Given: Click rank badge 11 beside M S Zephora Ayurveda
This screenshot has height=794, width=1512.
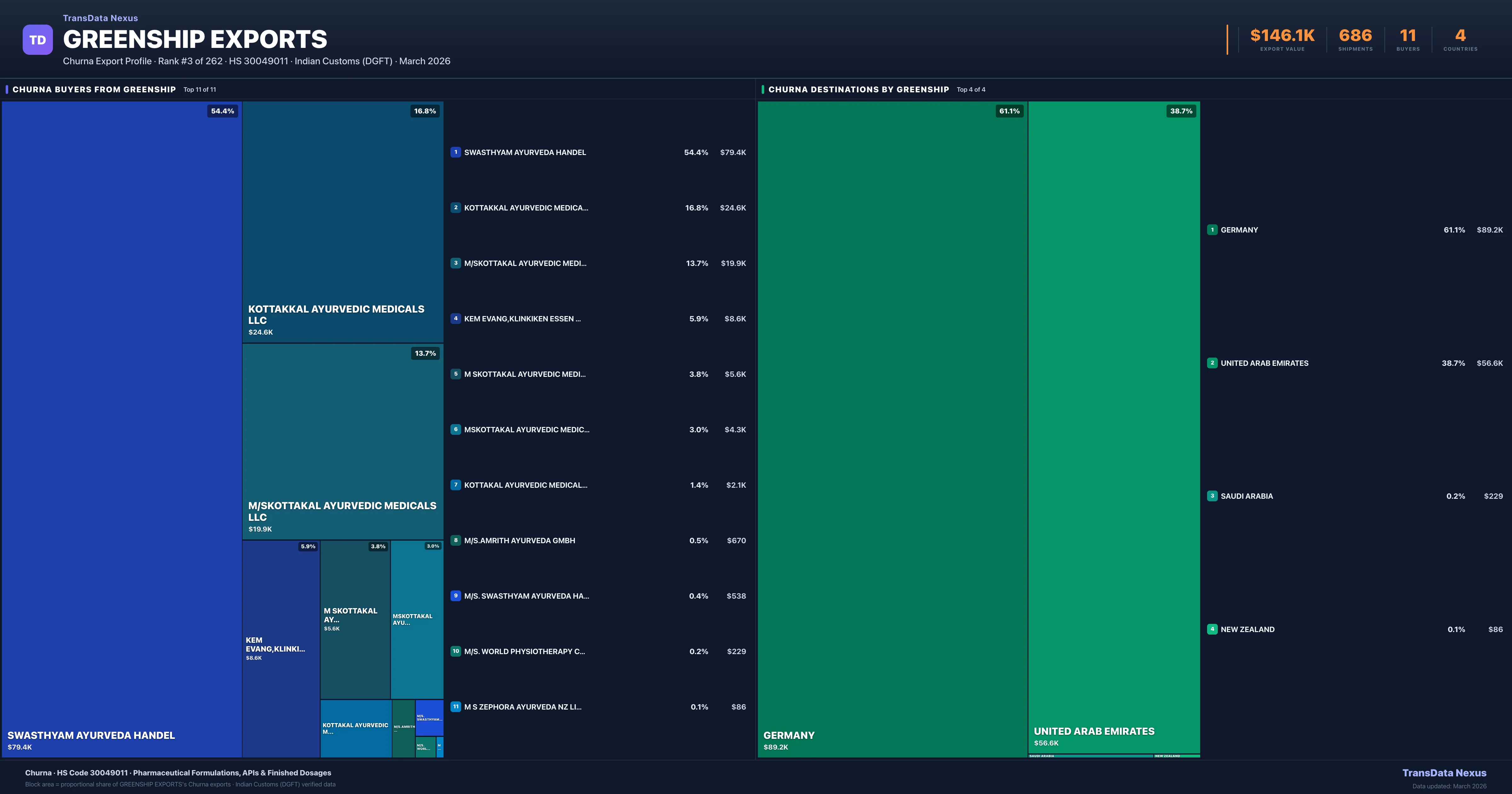Looking at the screenshot, I should tap(455, 706).
